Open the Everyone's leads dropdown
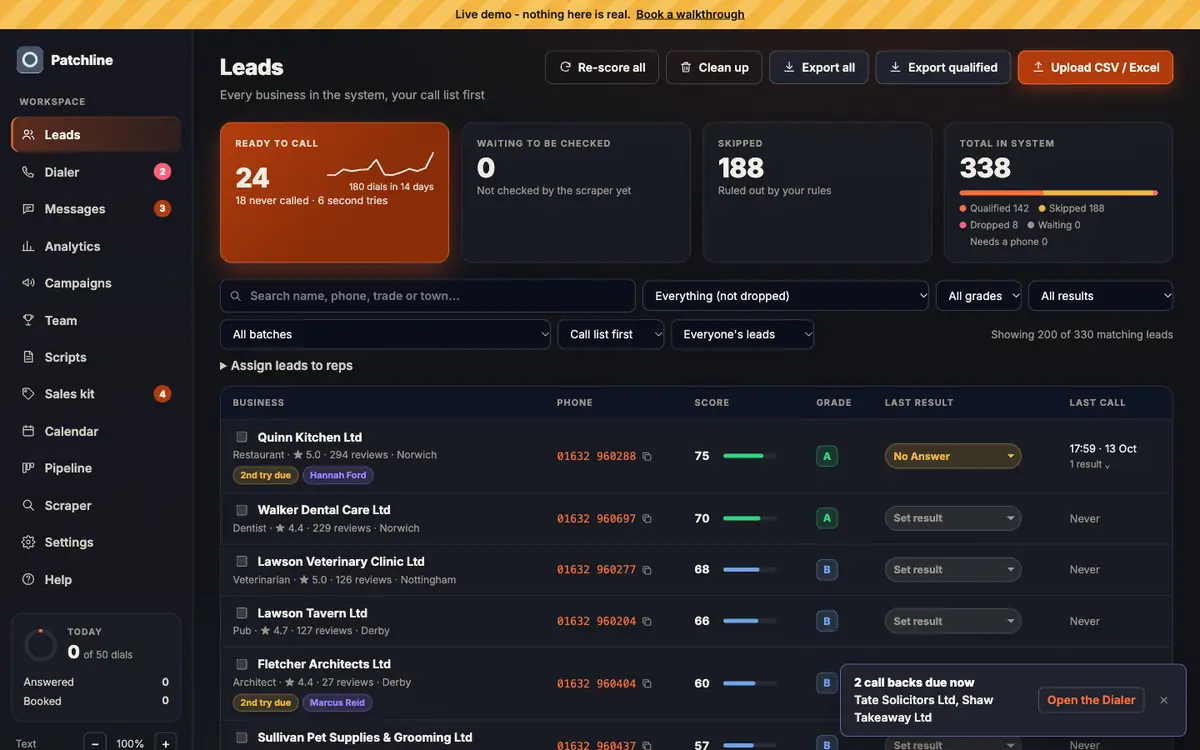1200x750 pixels. [x=742, y=334]
